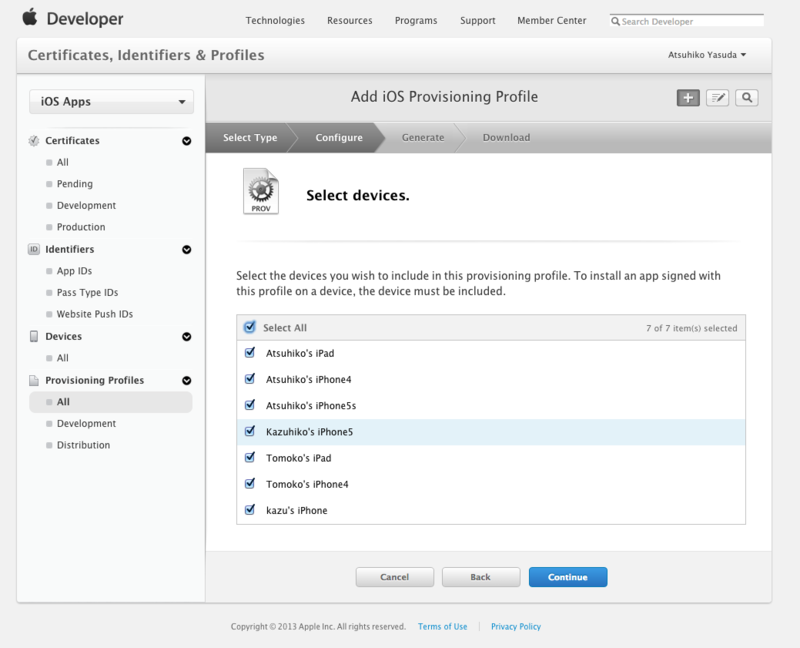
Task: Click the edit pencil icon button
Action: pyautogui.click(x=717, y=97)
